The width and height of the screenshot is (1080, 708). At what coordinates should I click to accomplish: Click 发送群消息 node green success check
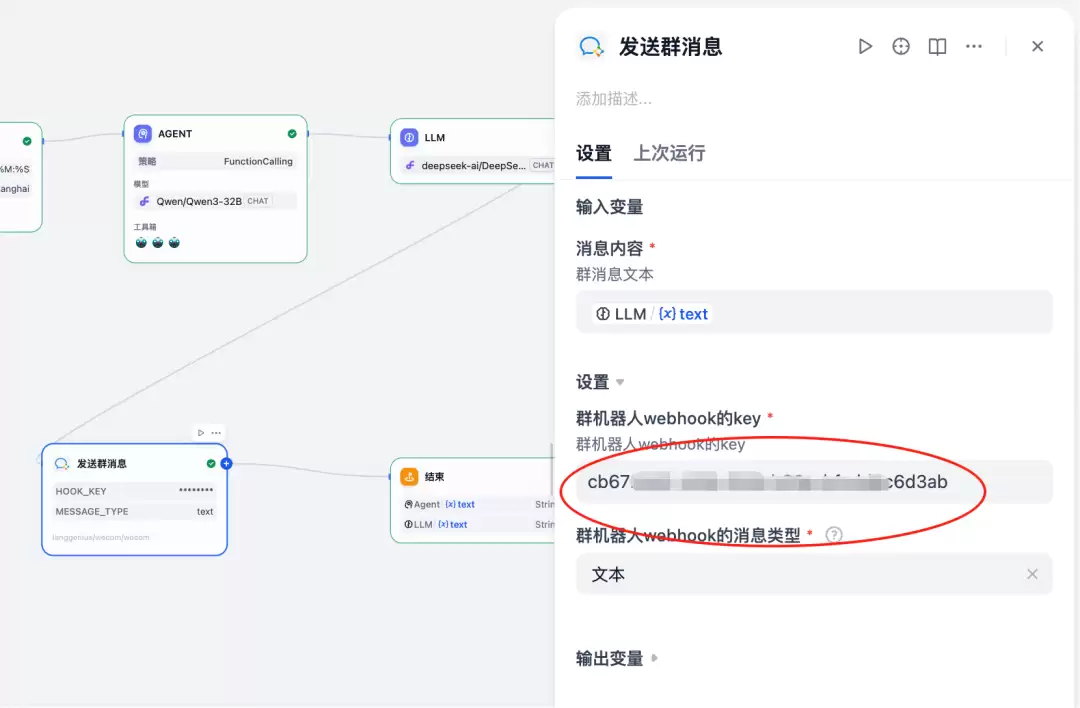coord(211,464)
